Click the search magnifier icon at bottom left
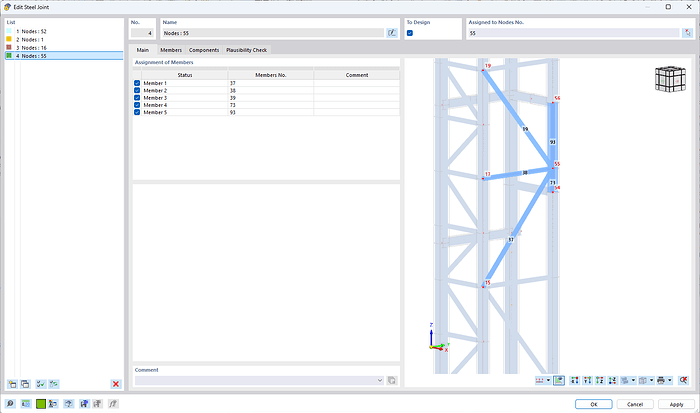The height and width of the screenshot is (413, 700). (x=11, y=403)
